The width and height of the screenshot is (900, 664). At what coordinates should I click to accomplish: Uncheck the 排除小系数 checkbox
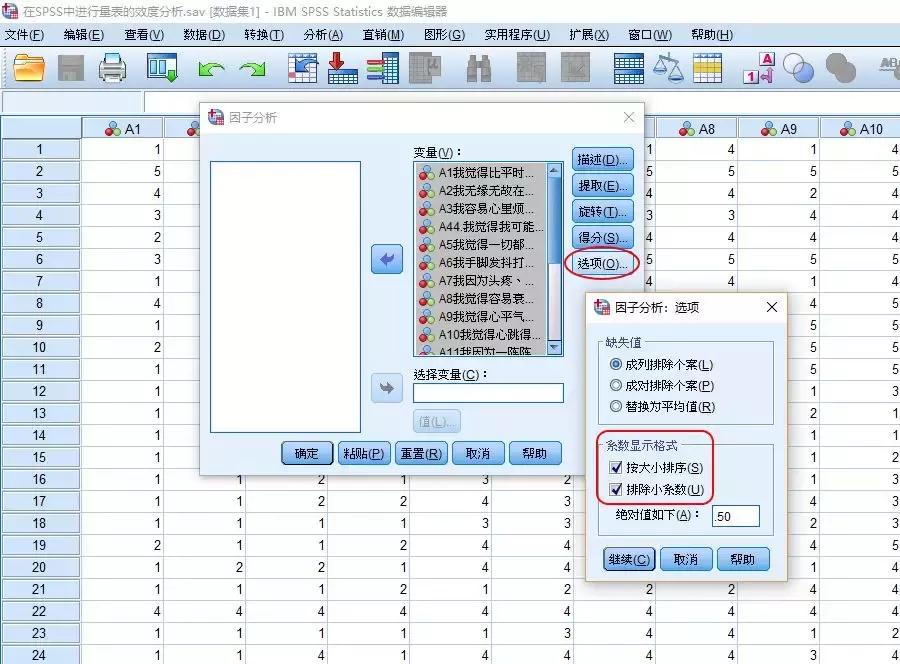[x=617, y=487]
